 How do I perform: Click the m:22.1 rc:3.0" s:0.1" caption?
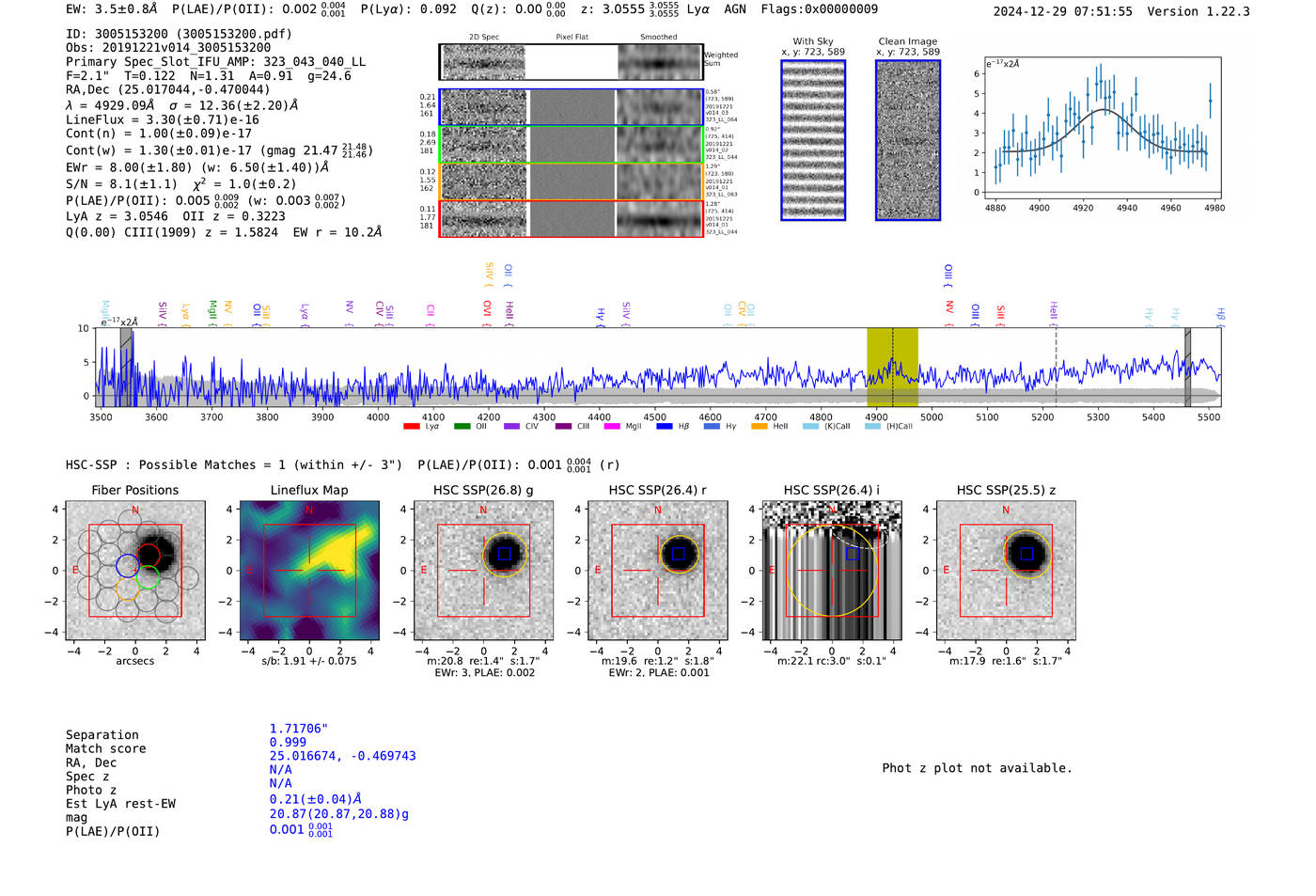[x=832, y=661]
